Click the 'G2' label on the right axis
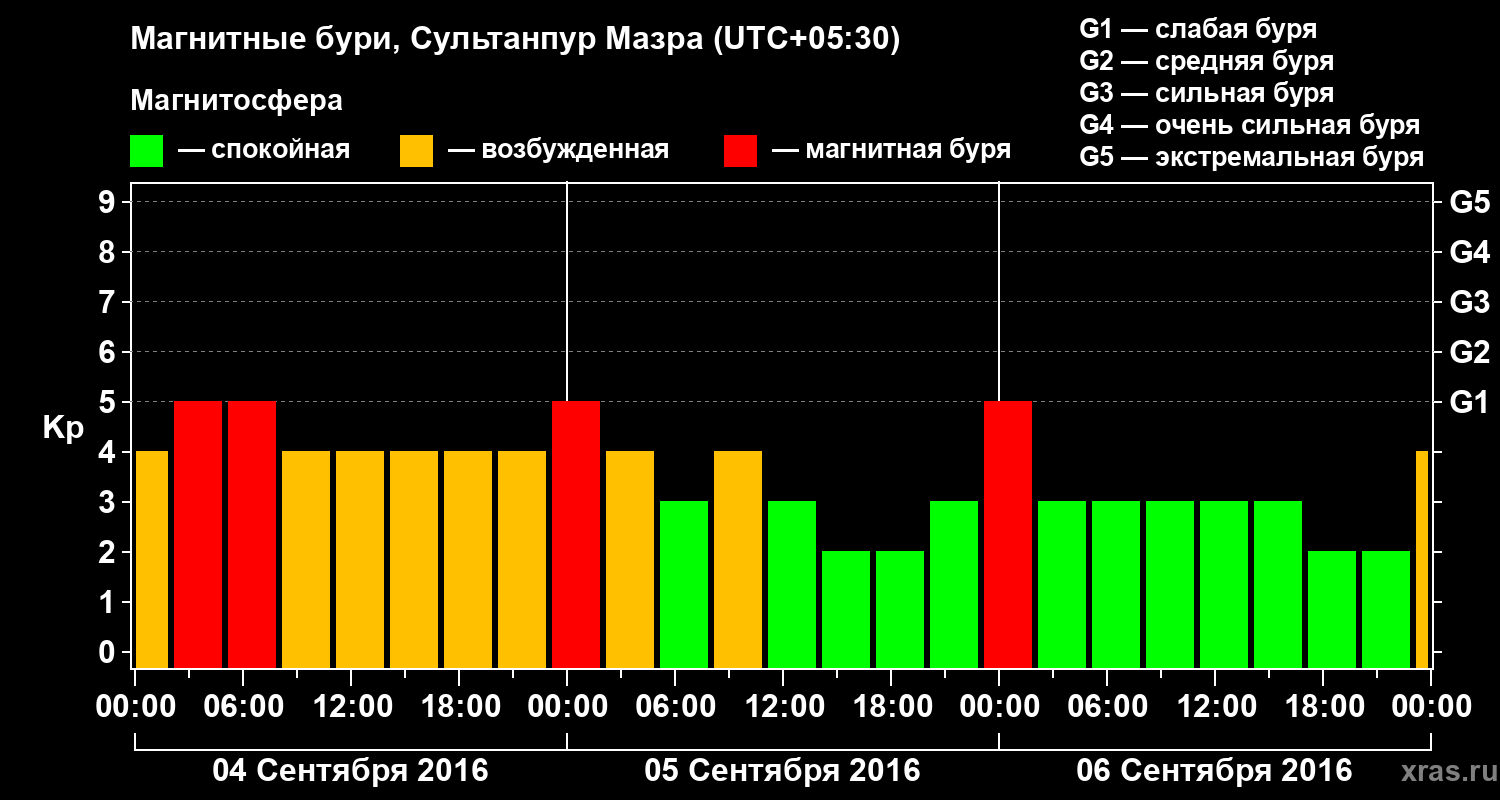Image resolution: width=1500 pixels, height=800 pixels. pos(1469,352)
